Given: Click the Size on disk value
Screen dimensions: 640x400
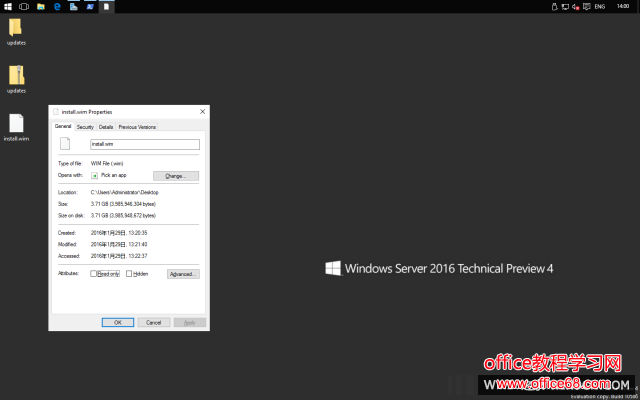Looking at the screenshot, I should (x=123, y=215).
